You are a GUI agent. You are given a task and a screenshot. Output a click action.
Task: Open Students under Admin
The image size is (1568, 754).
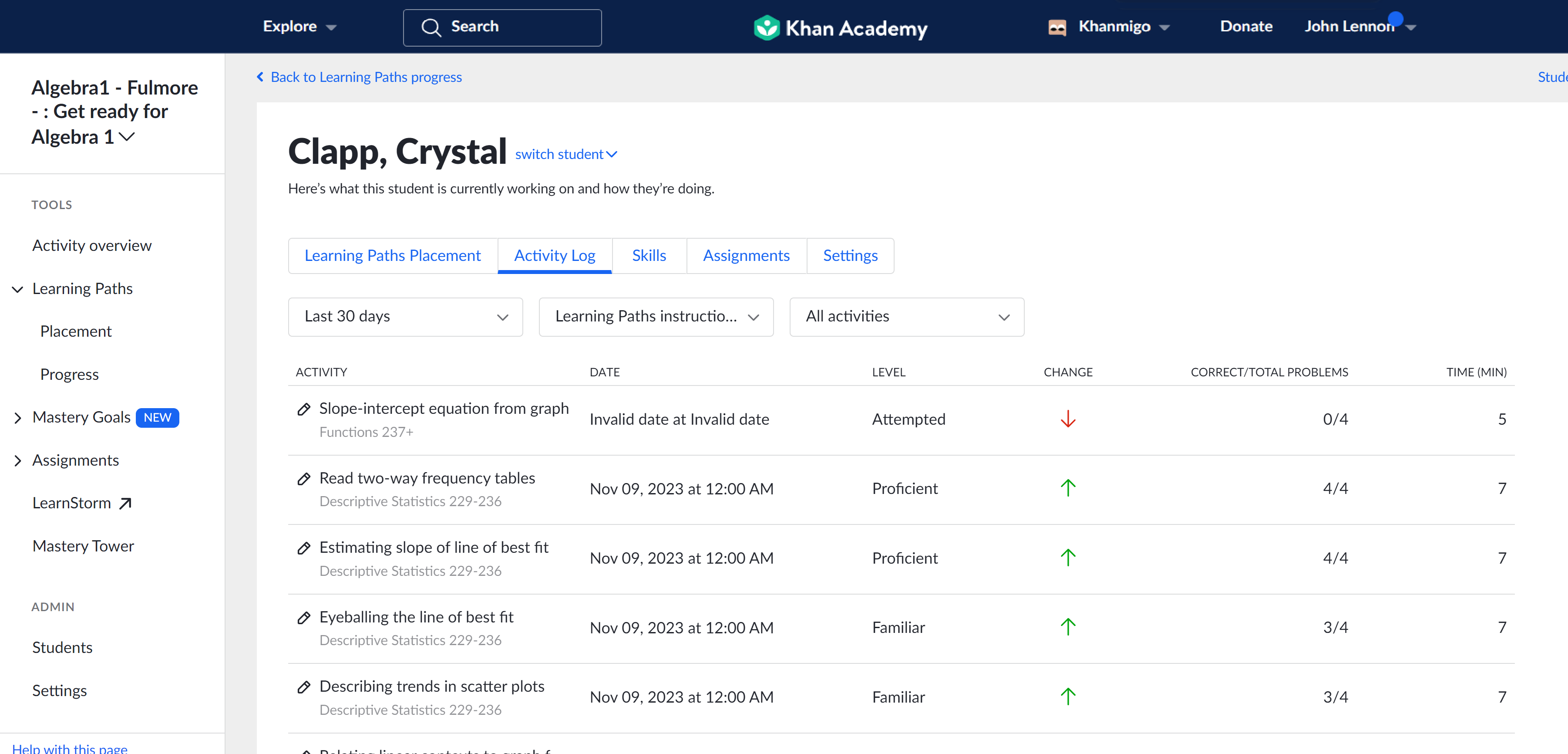click(x=62, y=647)
